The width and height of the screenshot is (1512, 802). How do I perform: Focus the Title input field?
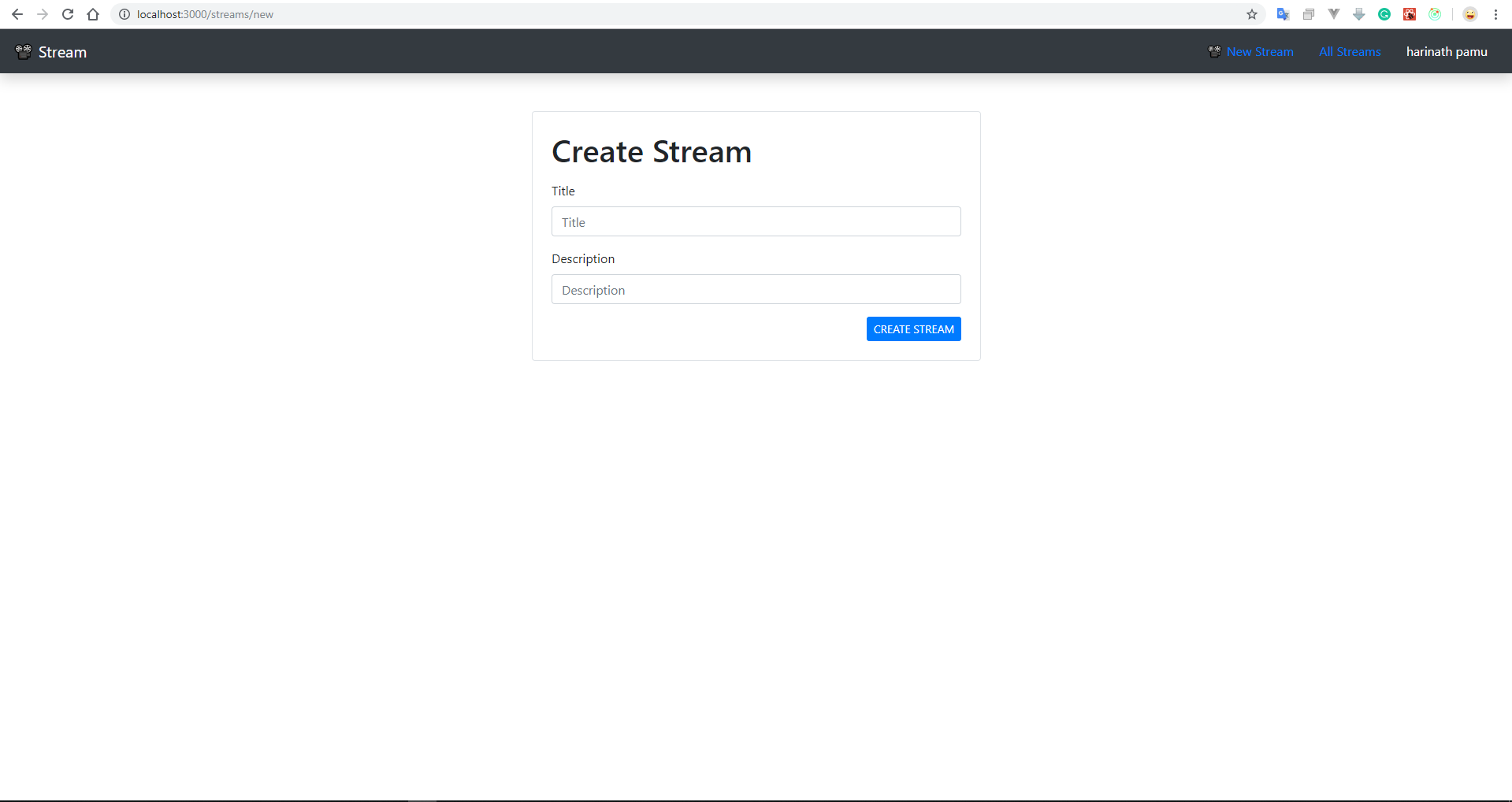(756, 221)
